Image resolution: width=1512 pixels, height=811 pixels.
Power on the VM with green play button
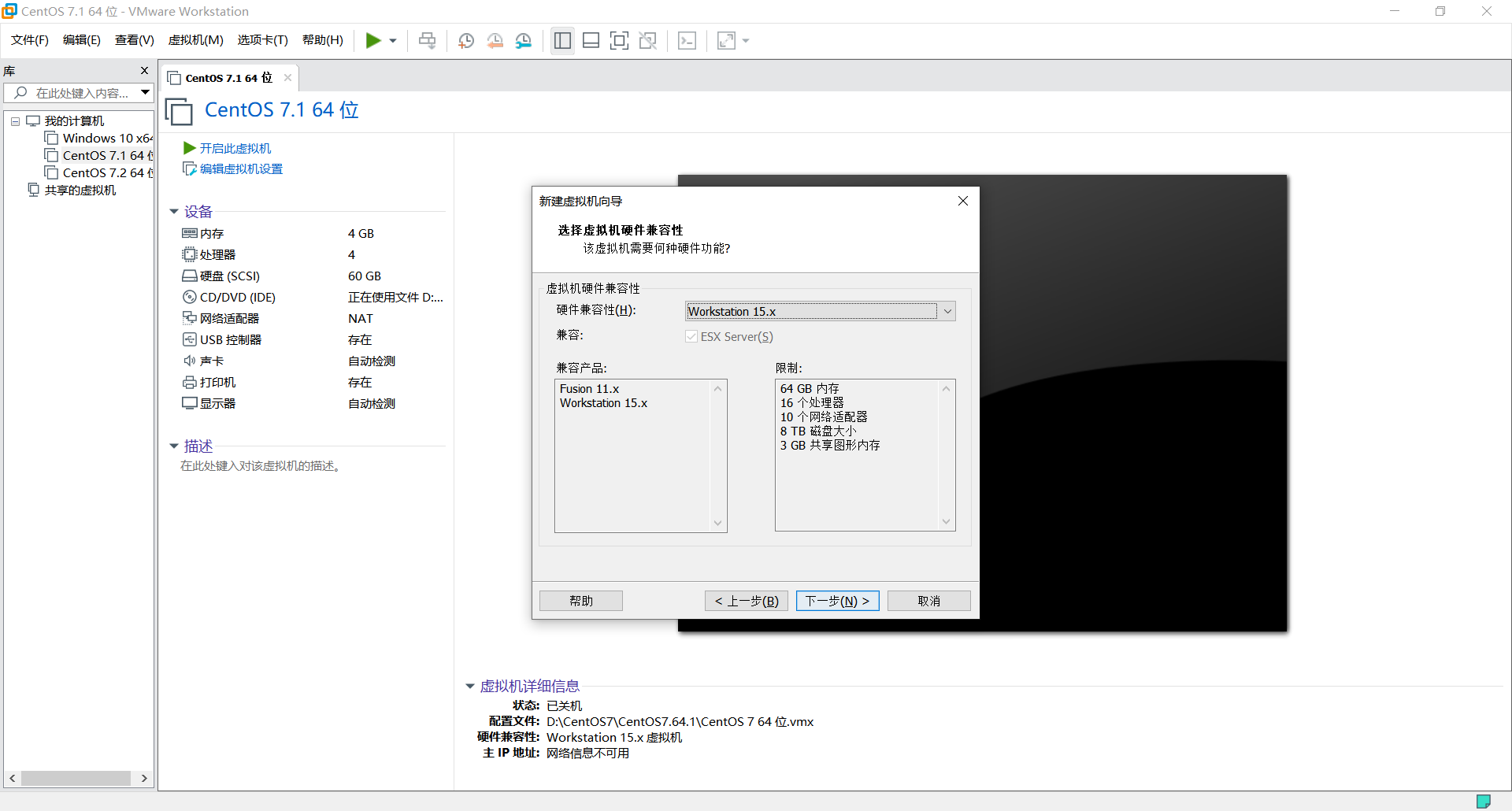point(373,41)
